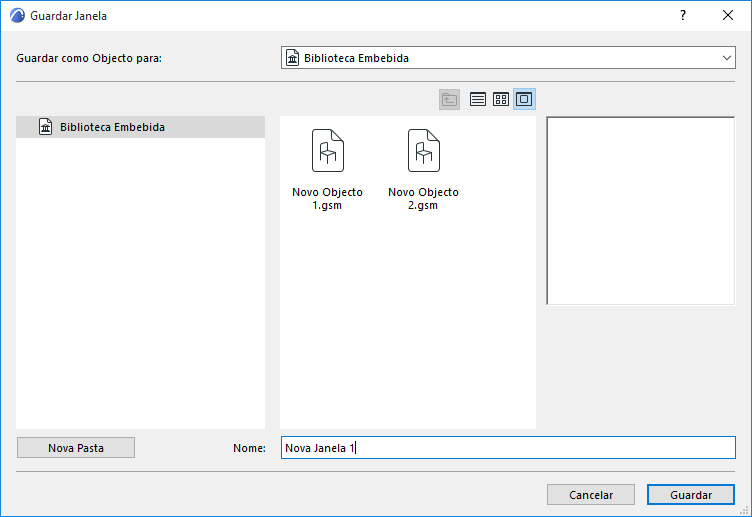Click the go up one folder icon

click(449, 99)
